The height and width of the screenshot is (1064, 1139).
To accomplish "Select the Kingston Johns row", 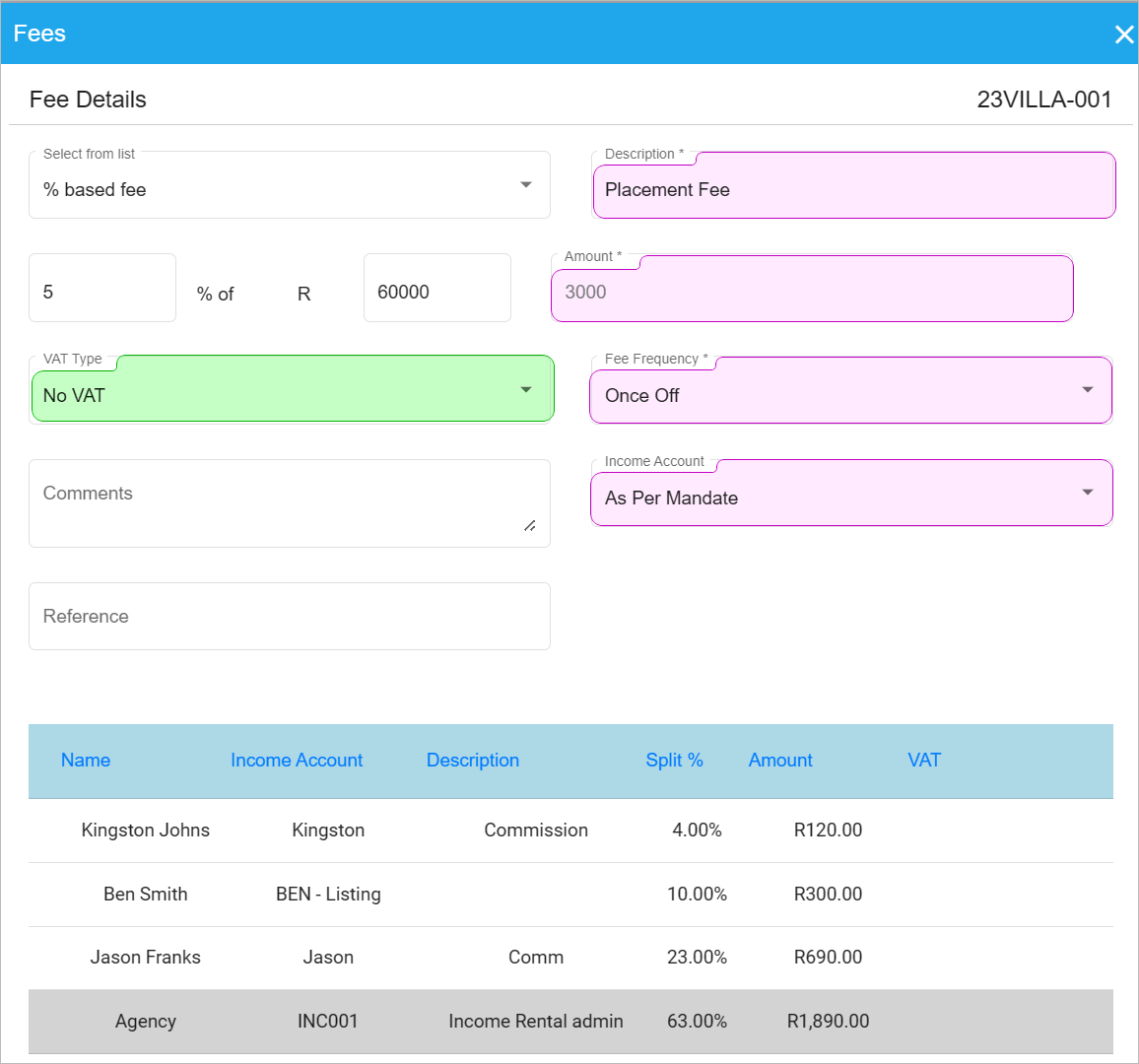I will [146, 830].
